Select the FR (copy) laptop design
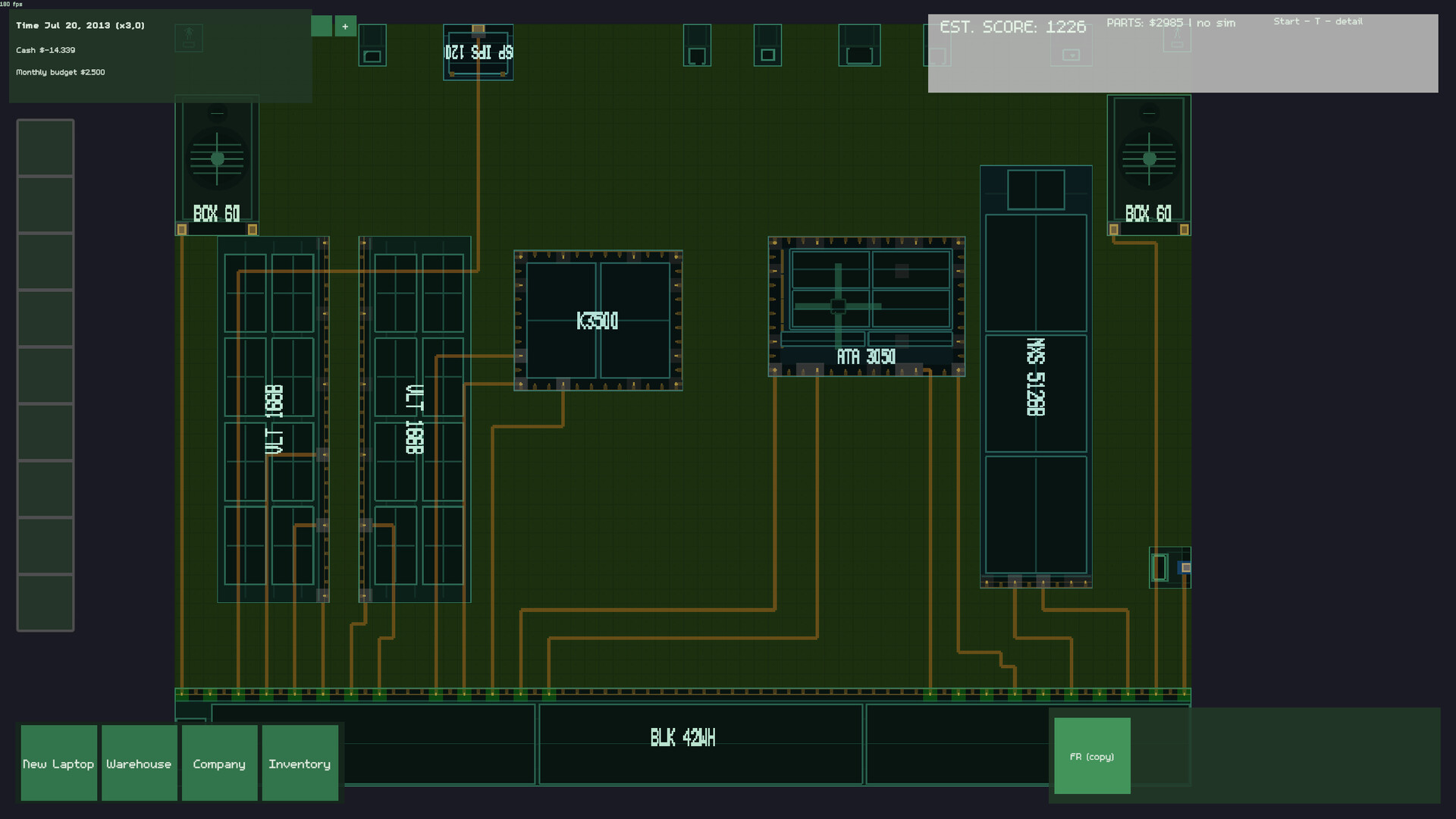Screen dimensions: 1456x819 1092,756
